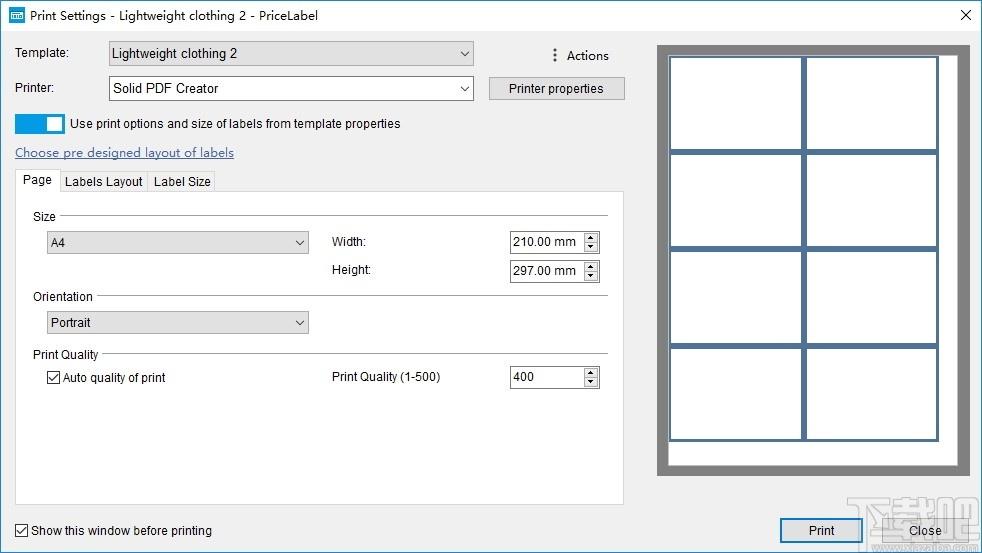Expand the Template dropdown Lightweight clothing 2
982x553 pixels.
pyautogui.click(x=291, y=54)
